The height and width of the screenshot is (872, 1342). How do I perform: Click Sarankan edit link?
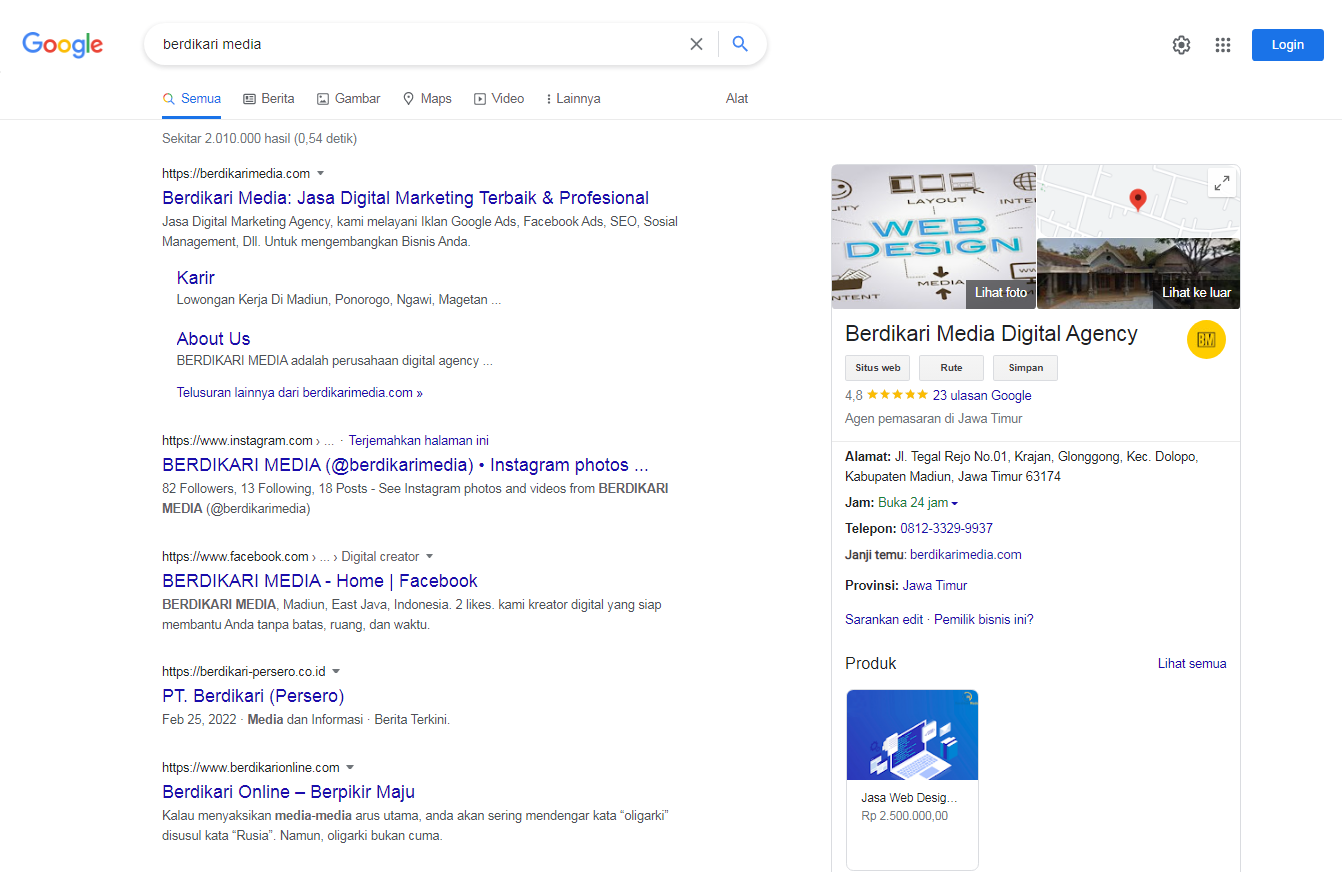click(884, 620)
